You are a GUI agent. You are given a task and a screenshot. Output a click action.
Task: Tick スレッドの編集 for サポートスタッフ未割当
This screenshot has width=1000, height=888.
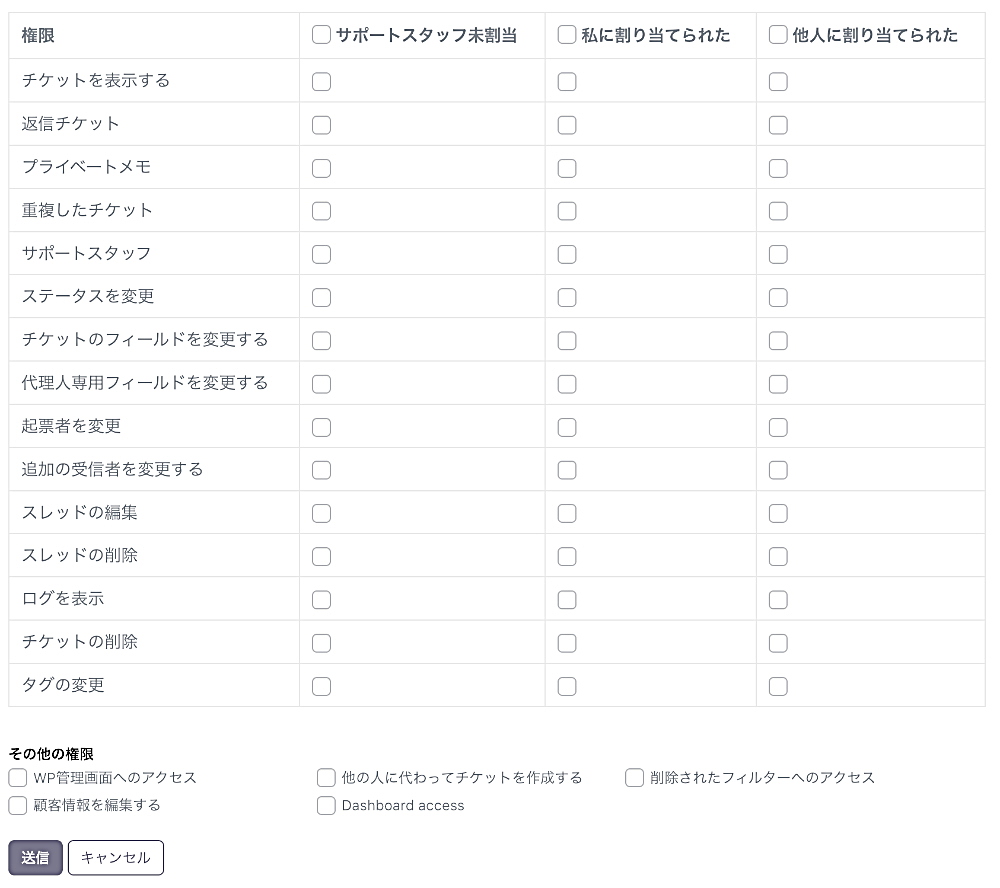click(x=321, y=514)
